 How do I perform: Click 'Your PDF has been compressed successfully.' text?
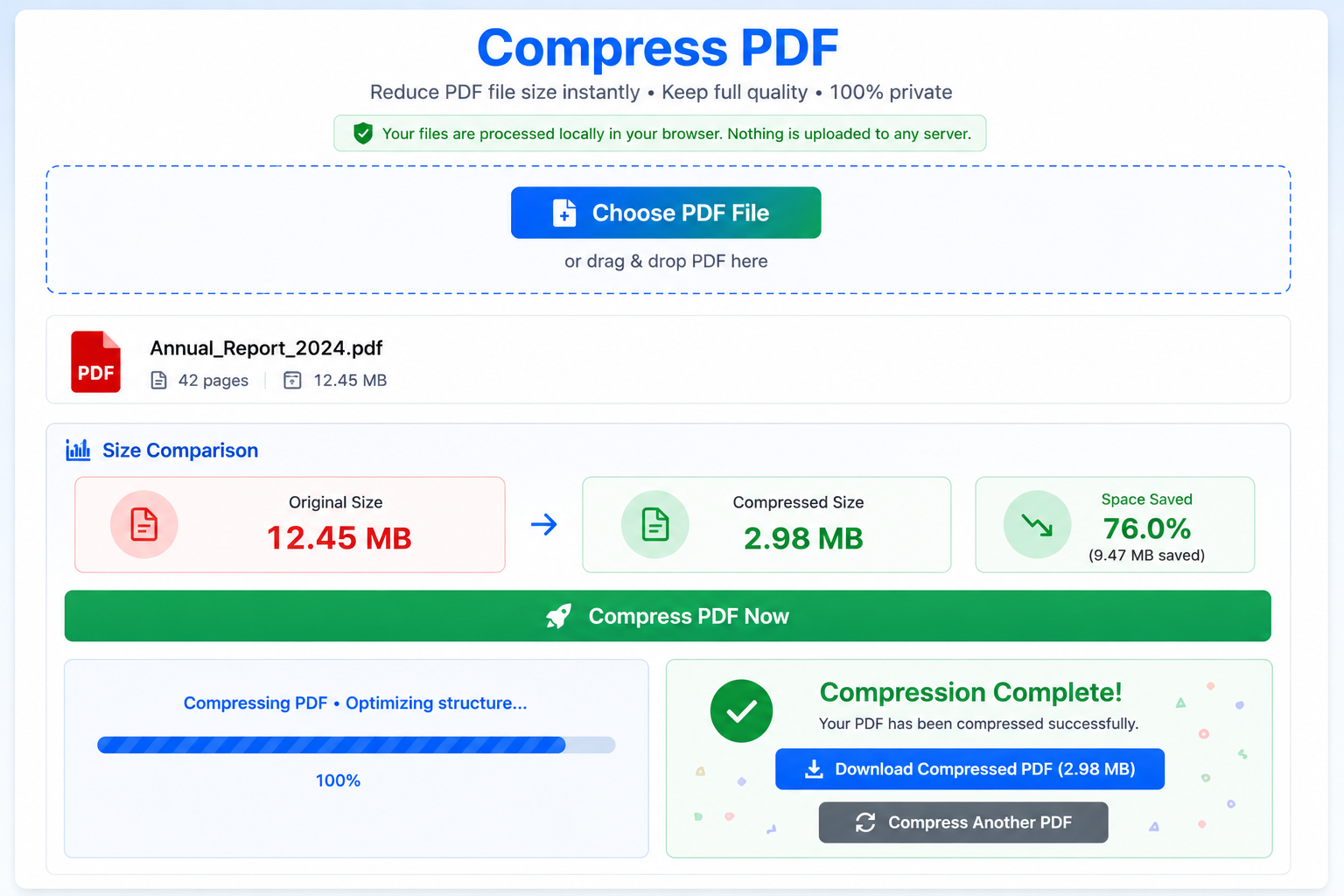click(978, 724)
